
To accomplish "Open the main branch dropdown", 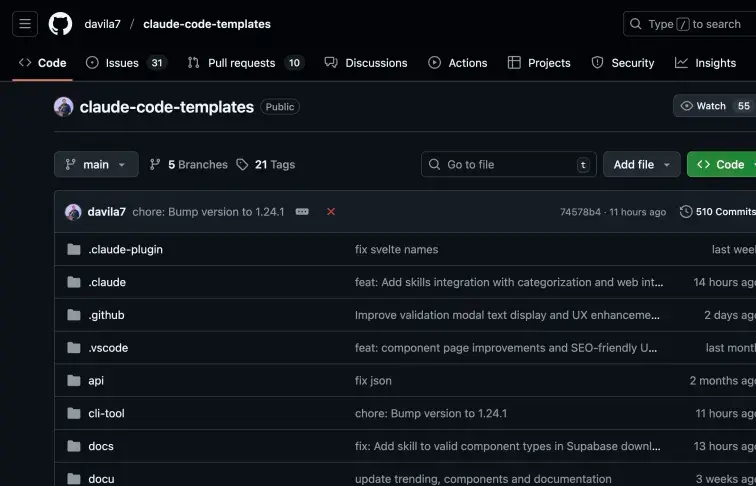I will pos(96,164).
